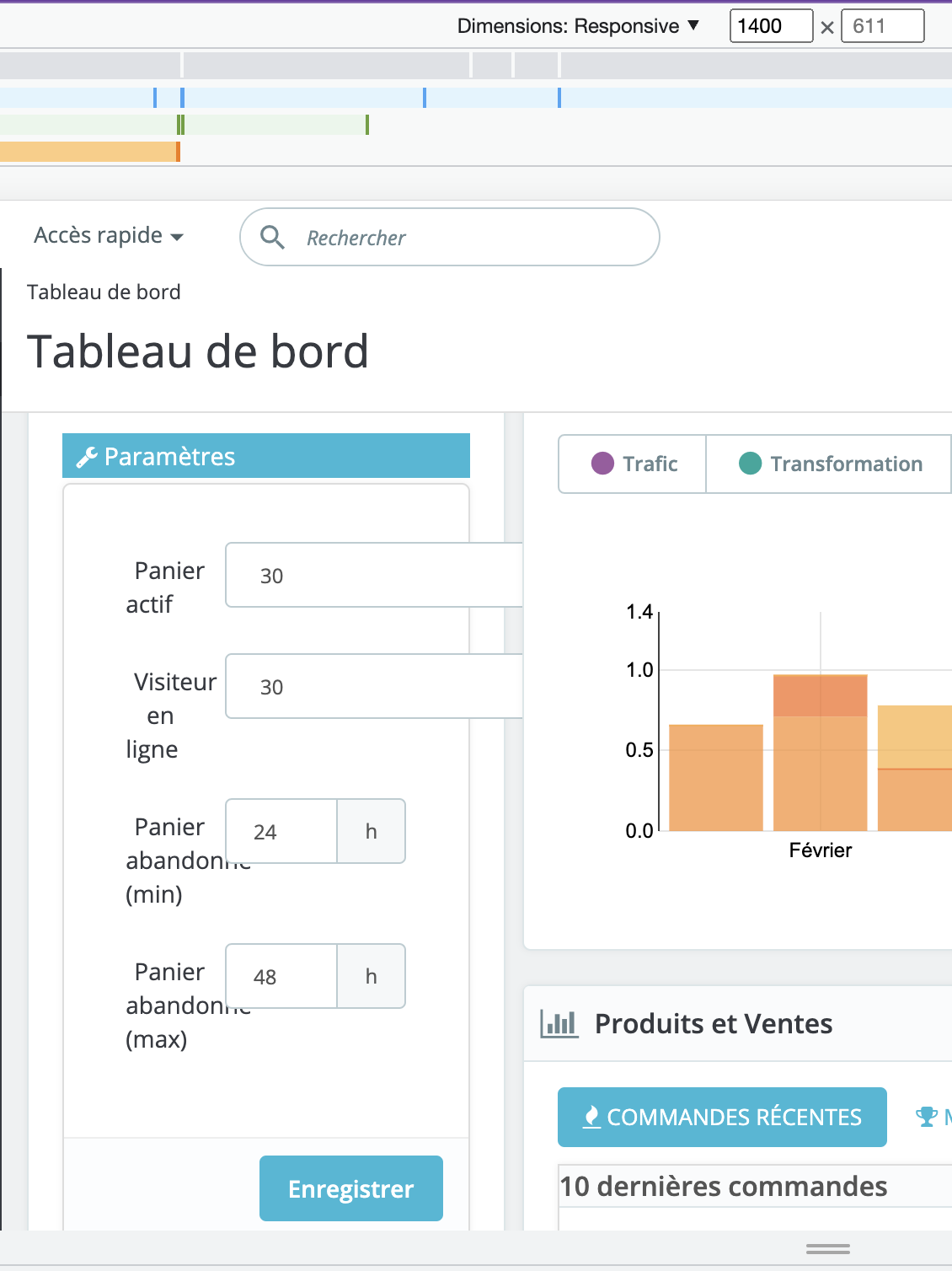Click the purple Trafic color dot
Image resolution: width=952 pixels, height=1271 pixels.
602,464
